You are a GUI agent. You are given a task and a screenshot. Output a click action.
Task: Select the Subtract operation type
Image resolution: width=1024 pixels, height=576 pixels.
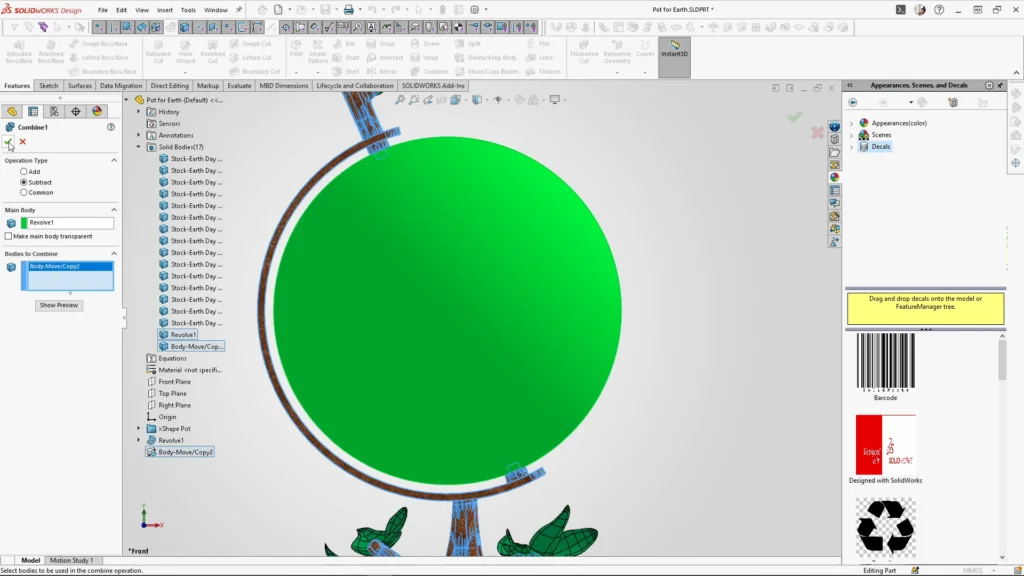pos(24,182)
